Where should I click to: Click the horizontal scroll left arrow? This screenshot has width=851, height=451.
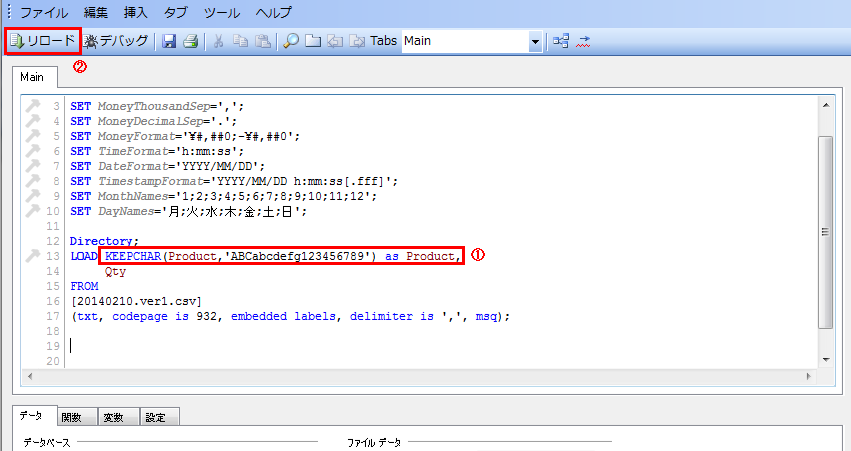click(x=30, y=376)
